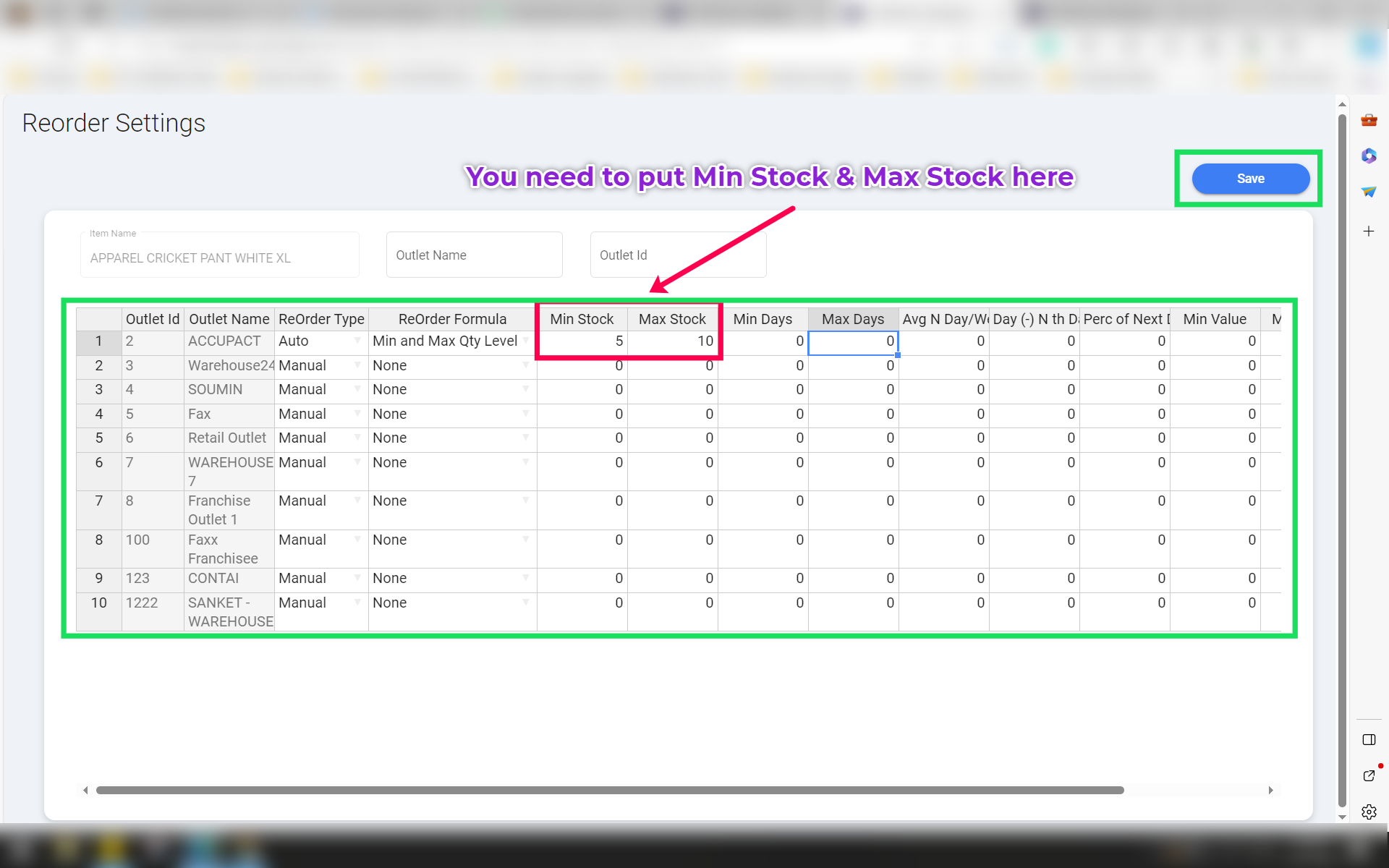Open the red toolbox sidebar icon

click(x=1369, y=120)
